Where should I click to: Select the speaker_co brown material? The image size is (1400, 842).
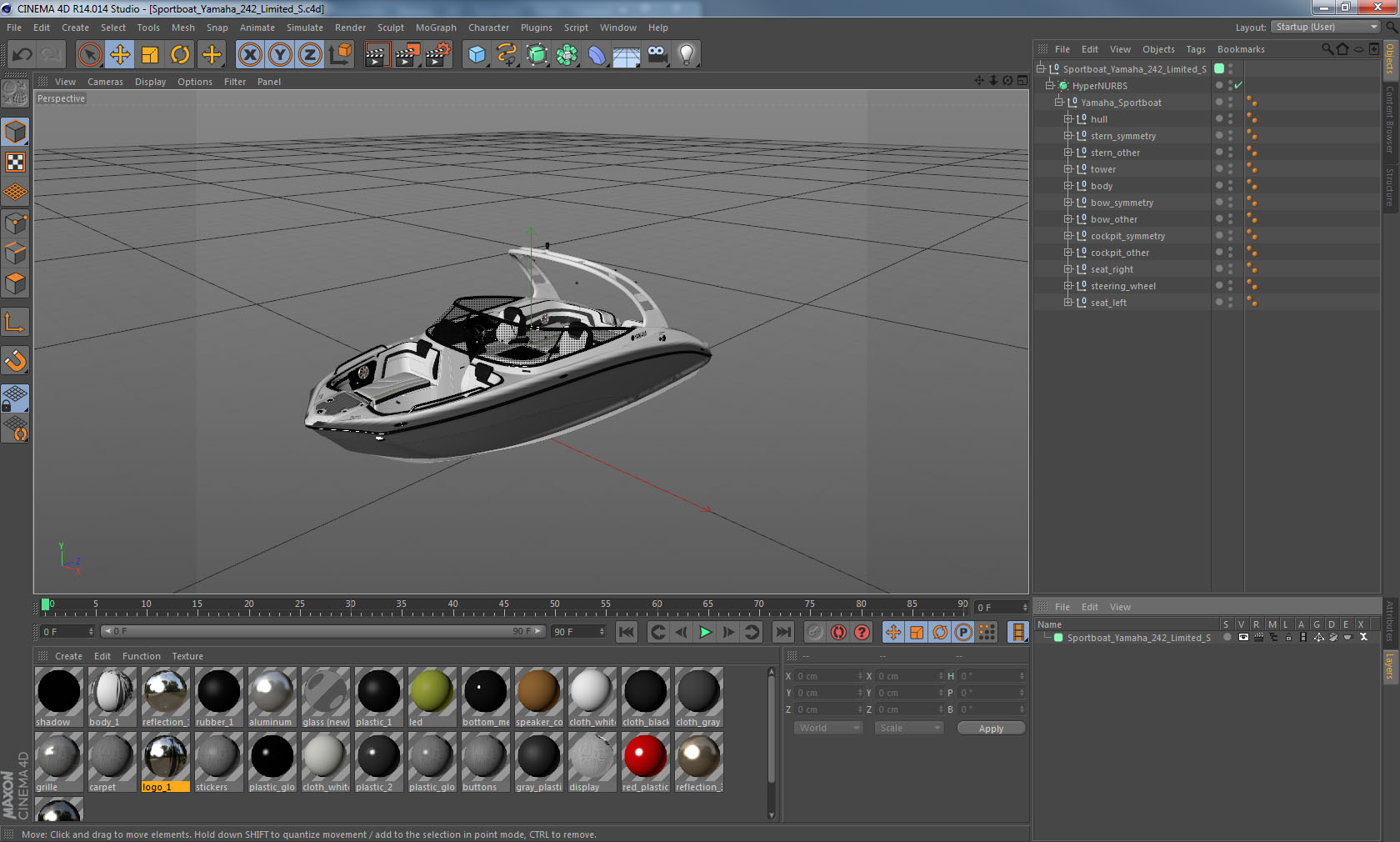tap(538, 697)
